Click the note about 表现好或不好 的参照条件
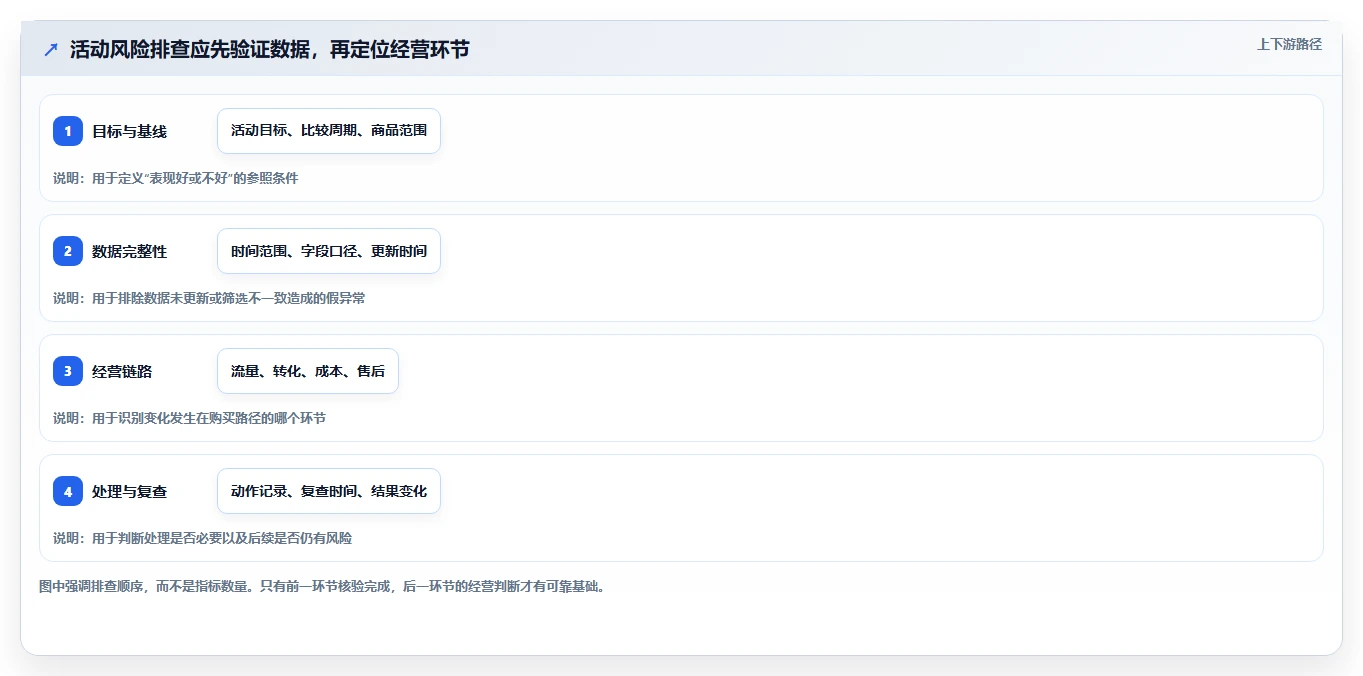Image resolution: width=1363 pixels, height=676 pixels. tap(176, 178)
